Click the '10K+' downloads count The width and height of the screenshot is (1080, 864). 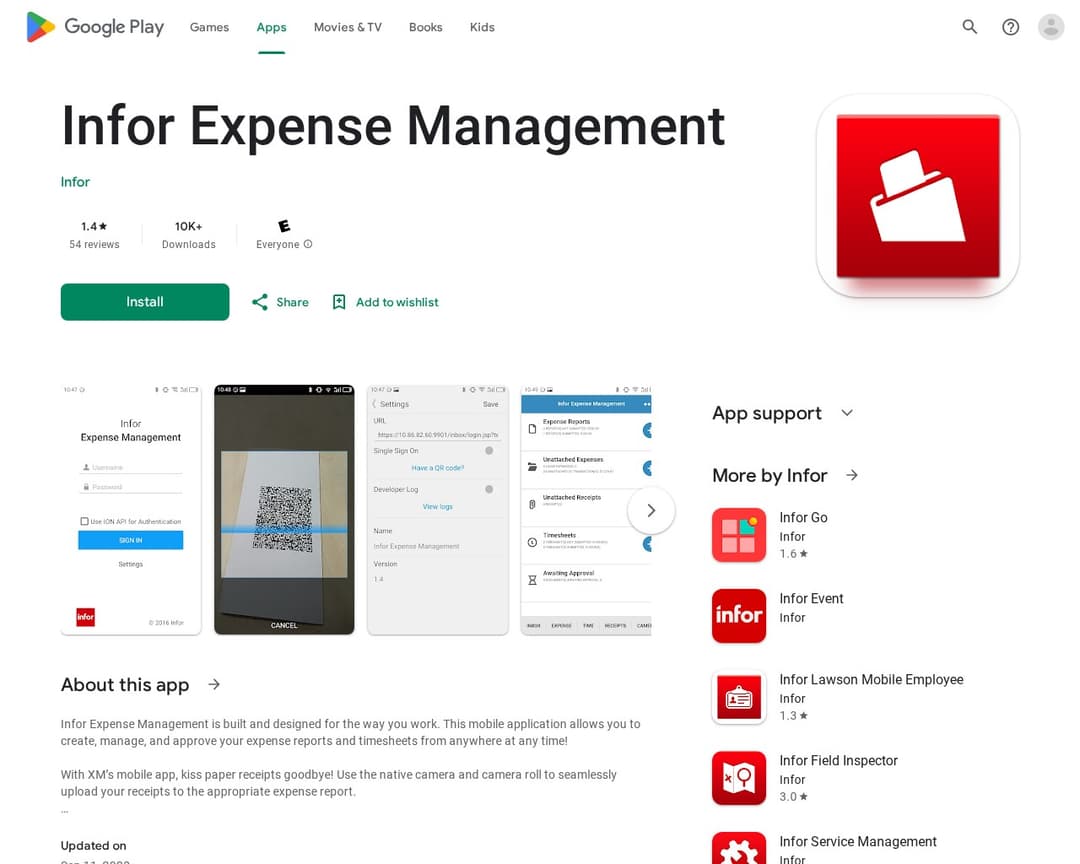189,226
